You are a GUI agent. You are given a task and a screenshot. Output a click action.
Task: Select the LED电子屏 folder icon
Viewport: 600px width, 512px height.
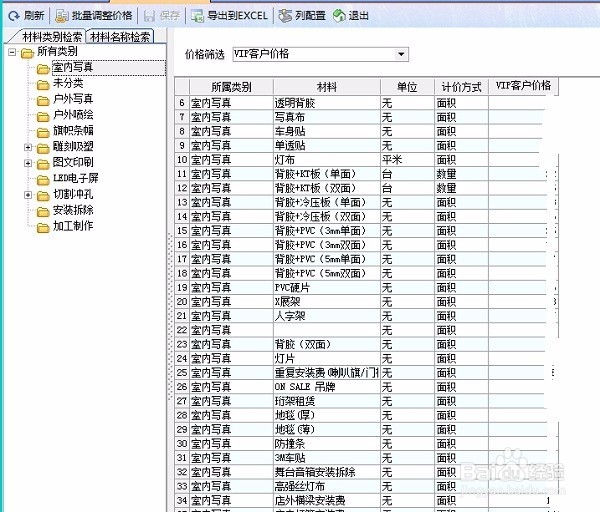tap(43, 179)
